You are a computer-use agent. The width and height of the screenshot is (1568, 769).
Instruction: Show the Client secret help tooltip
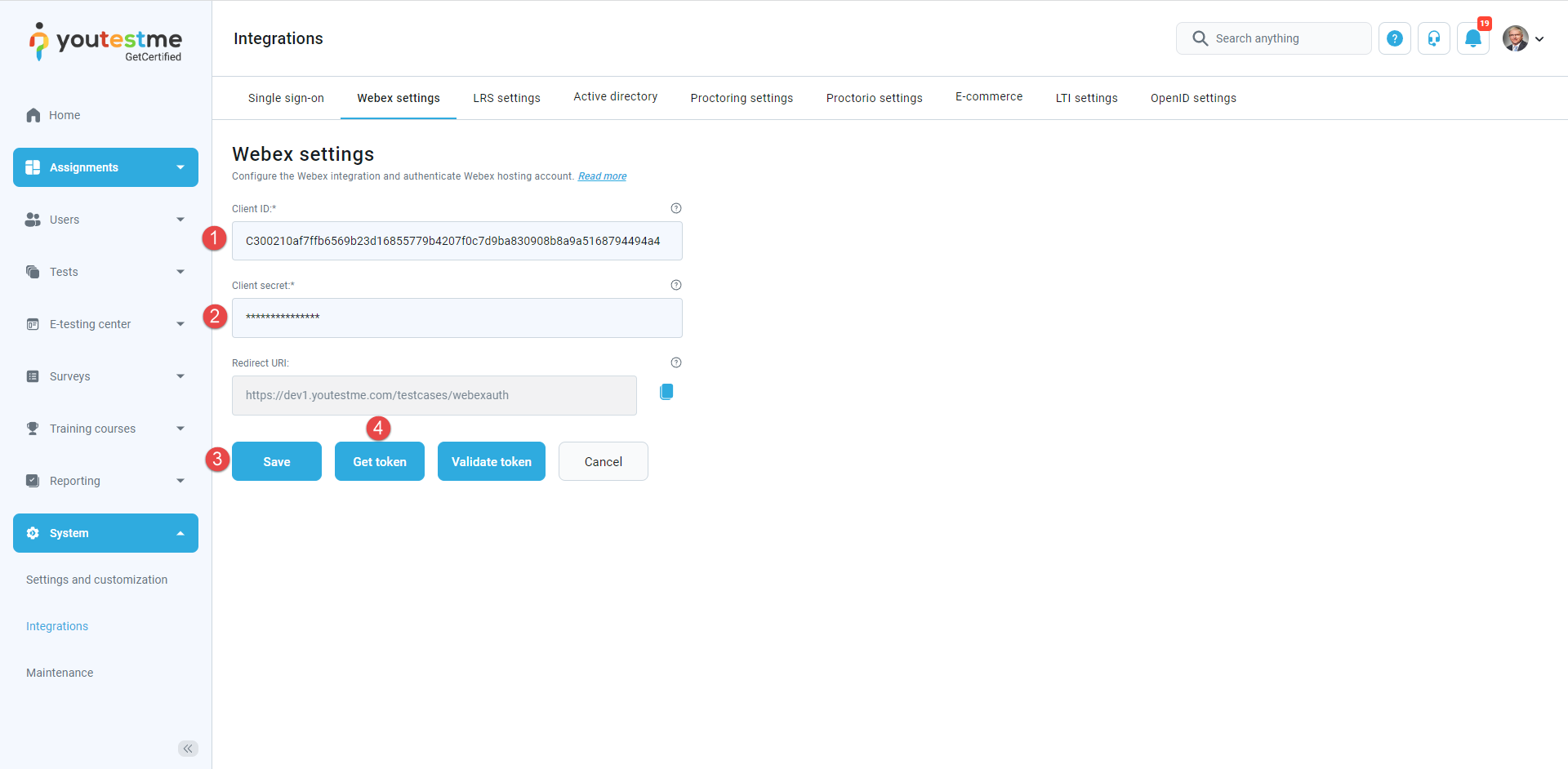675,285
